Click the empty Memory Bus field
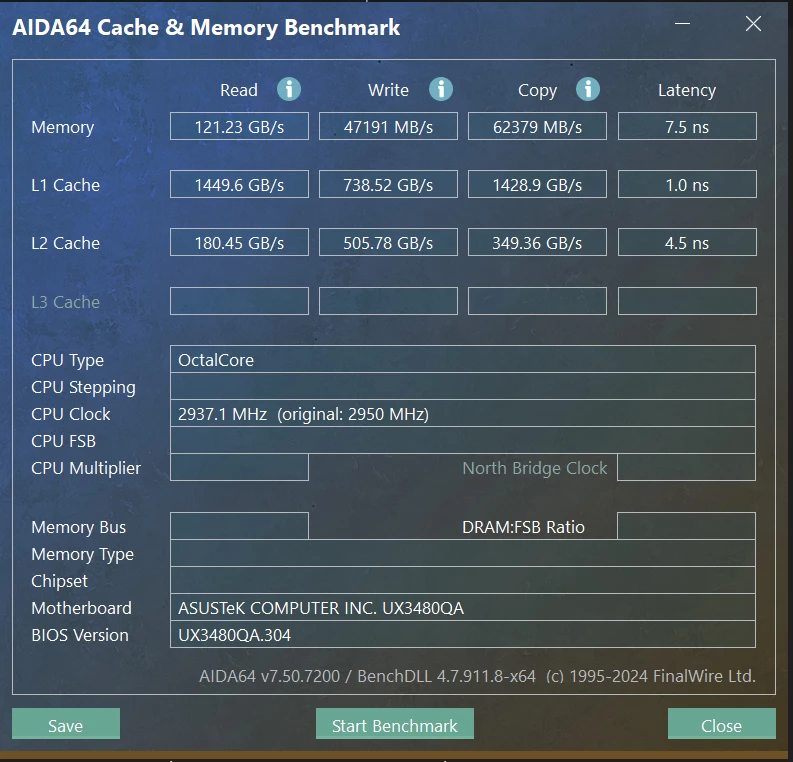The width and height of the screenshot is (793, 762). point(239,526)
